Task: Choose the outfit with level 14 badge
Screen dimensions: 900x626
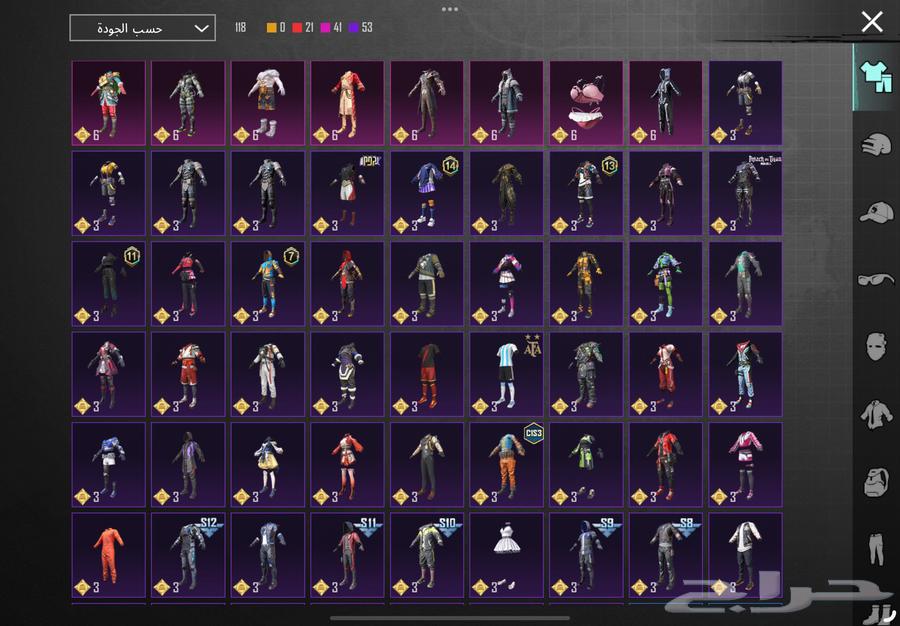Action: click(427, 193)
